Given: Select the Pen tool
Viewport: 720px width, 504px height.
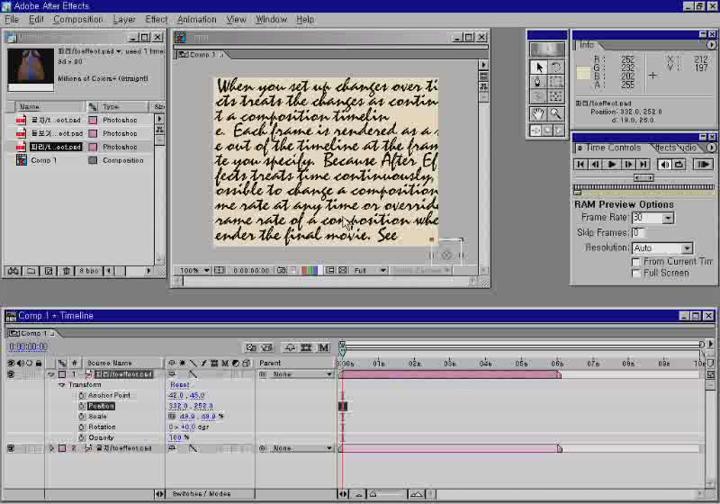Looking at the screenshot, I should pos(539,82).
